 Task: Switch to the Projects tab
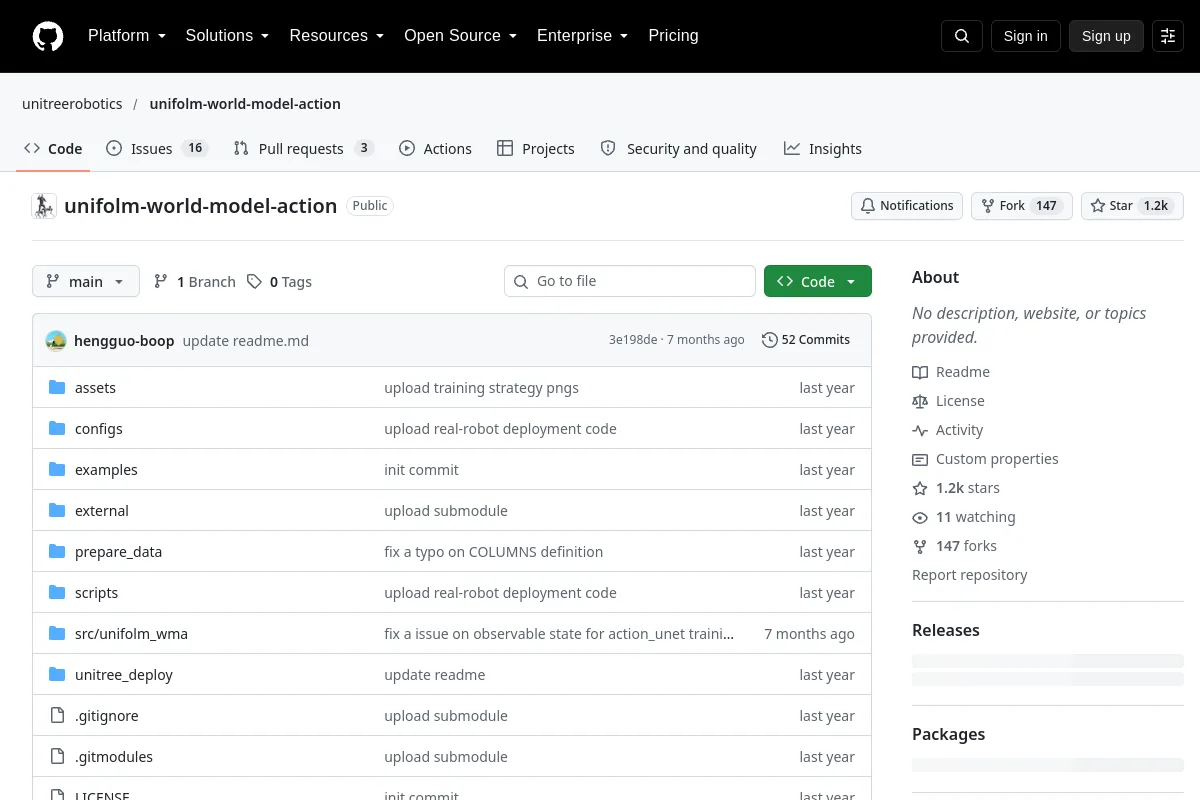click(x=535, y=149)
